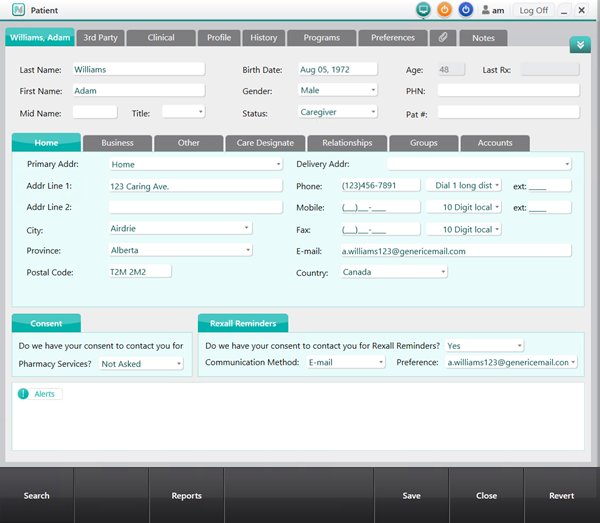Click the Alerts info icon
Screen dimensions: 600x523
[x=23, y=394]
